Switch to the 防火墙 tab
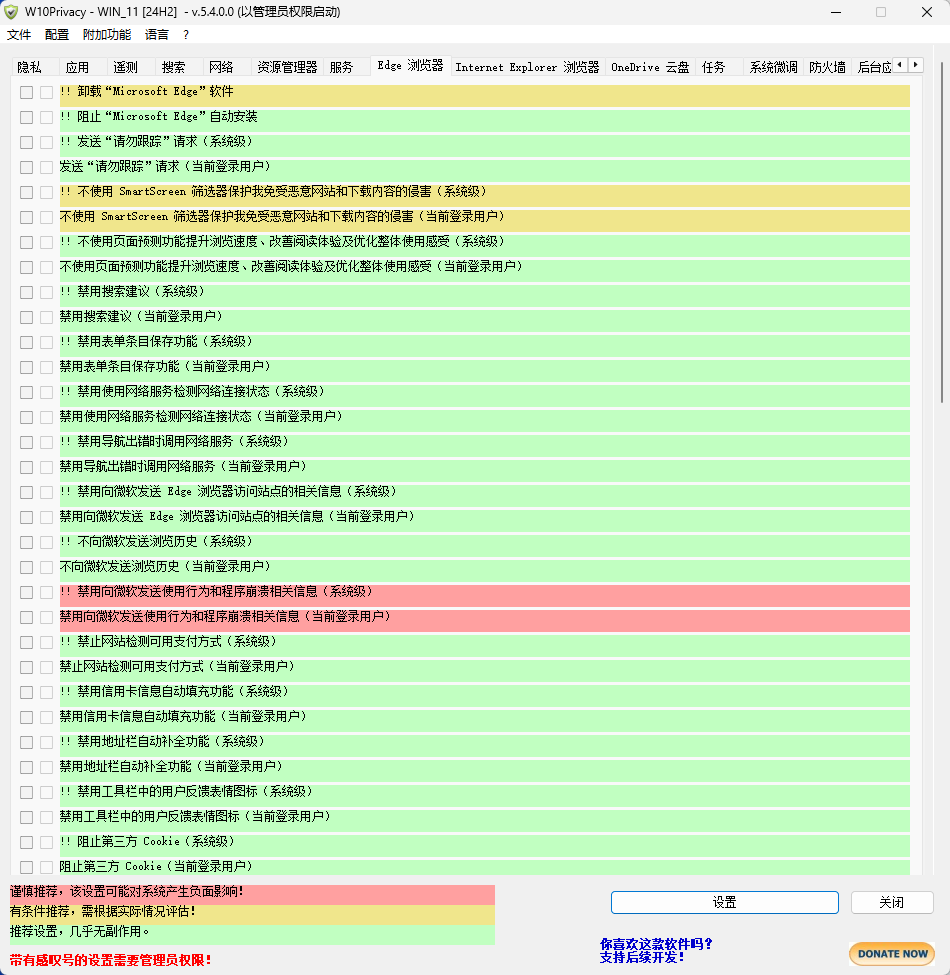 coord(827,67)
